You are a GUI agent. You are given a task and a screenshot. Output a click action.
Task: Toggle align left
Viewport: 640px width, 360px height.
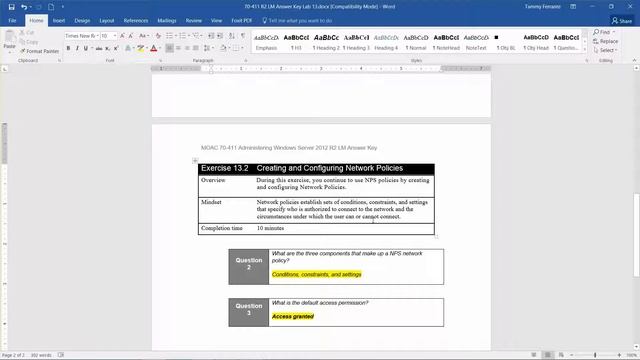point(169,48)
